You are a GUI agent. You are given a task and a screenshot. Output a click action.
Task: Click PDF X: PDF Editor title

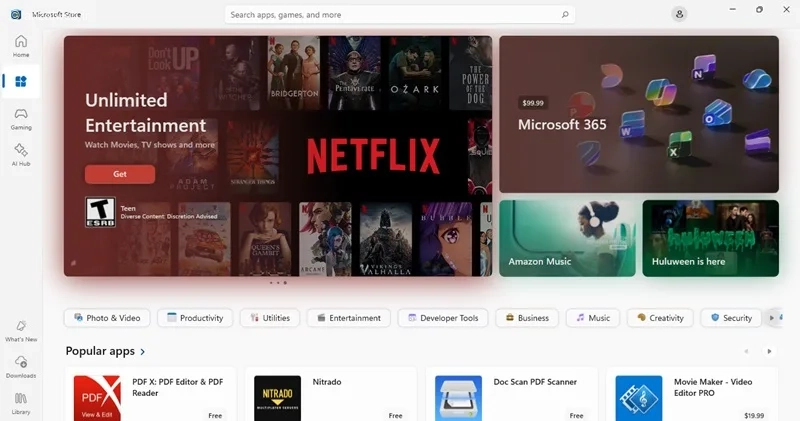[x=178, y=387]
